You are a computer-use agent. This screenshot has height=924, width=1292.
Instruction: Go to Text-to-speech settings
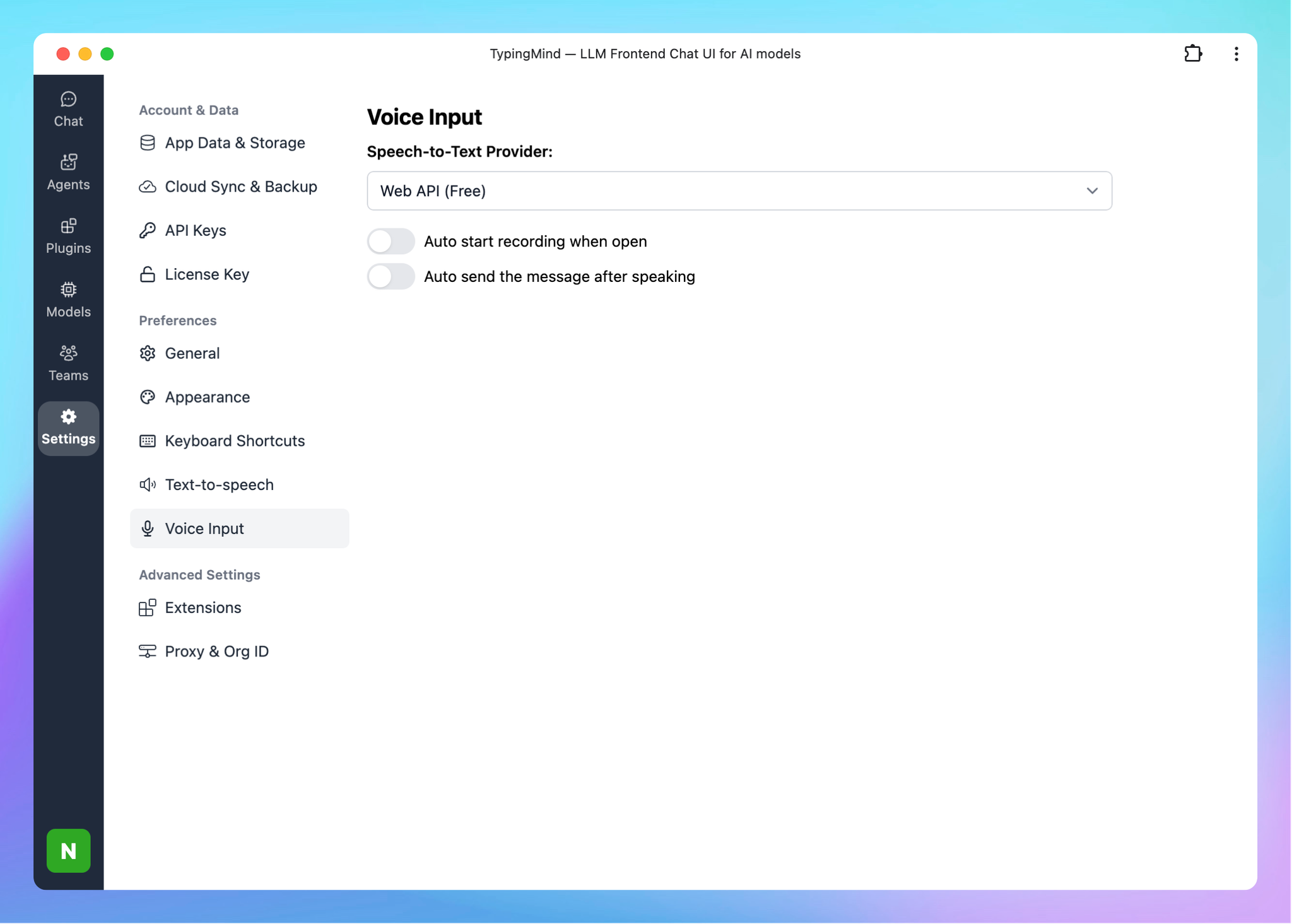coord(239,484)
